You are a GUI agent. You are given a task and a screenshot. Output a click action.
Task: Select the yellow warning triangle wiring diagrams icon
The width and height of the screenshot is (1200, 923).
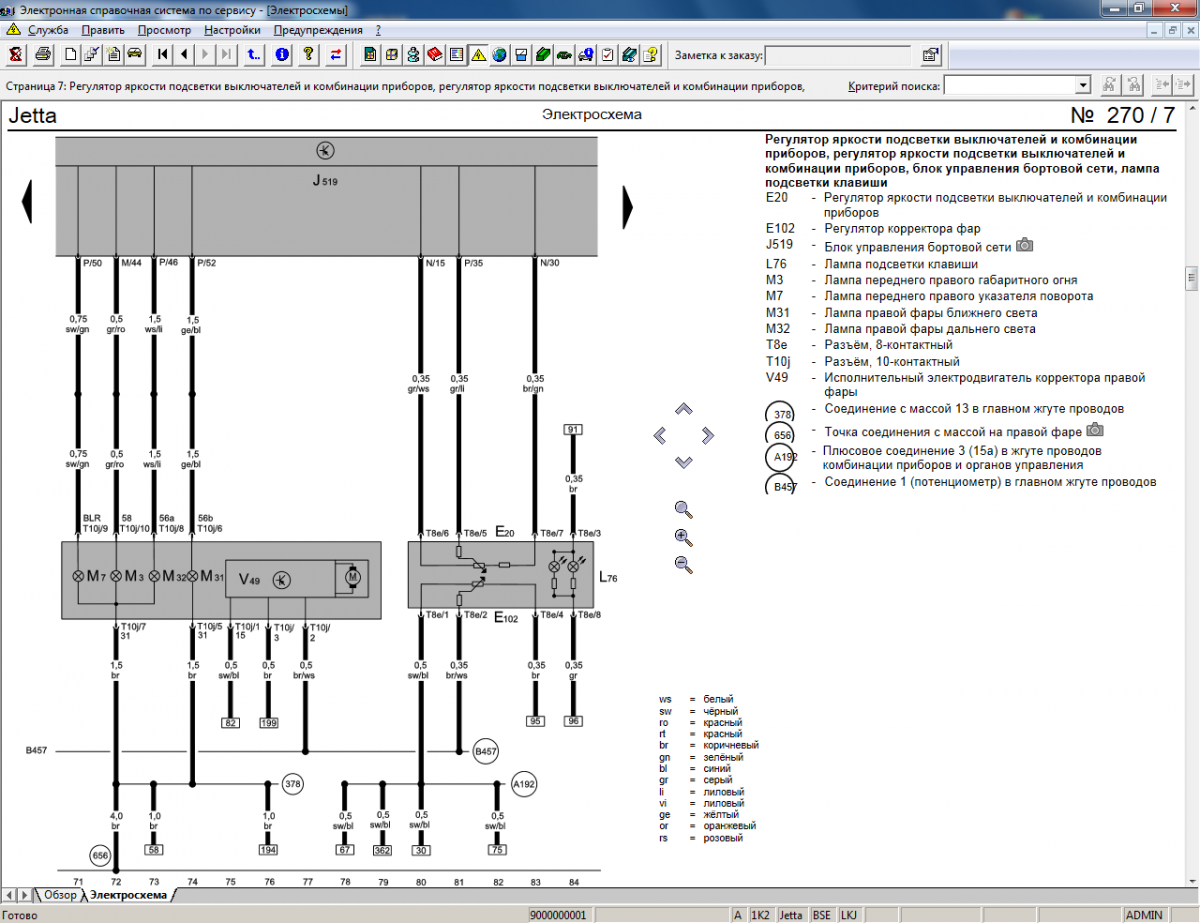click(478, 54)
